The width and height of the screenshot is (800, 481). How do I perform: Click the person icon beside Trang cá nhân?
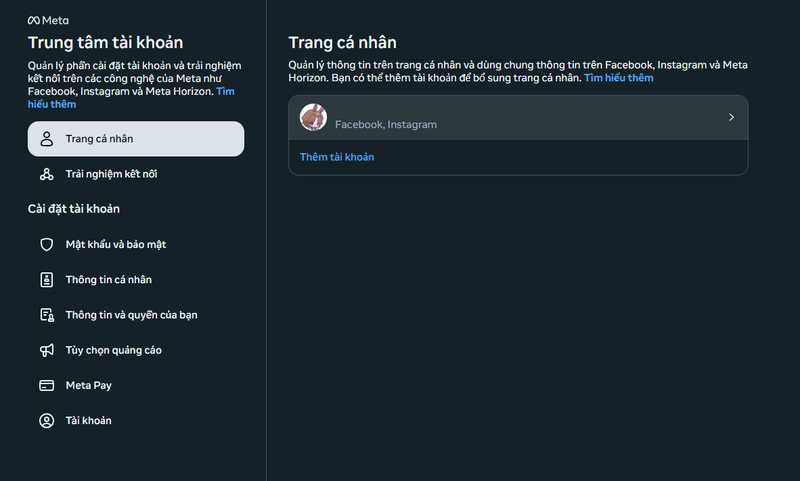(x=46, y=139)
